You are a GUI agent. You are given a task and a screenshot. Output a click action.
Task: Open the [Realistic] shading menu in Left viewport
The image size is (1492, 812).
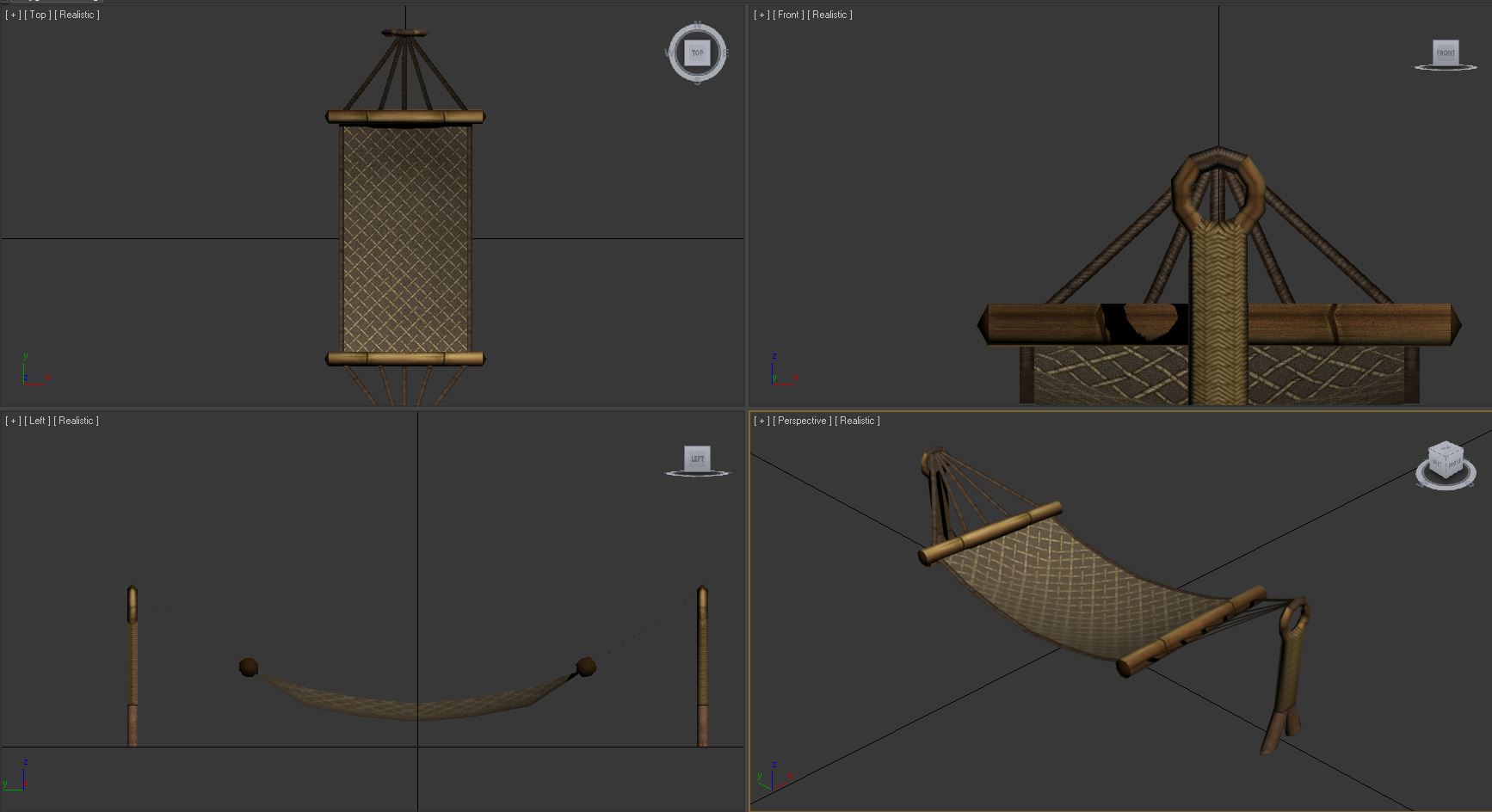[x=76, y=421]
